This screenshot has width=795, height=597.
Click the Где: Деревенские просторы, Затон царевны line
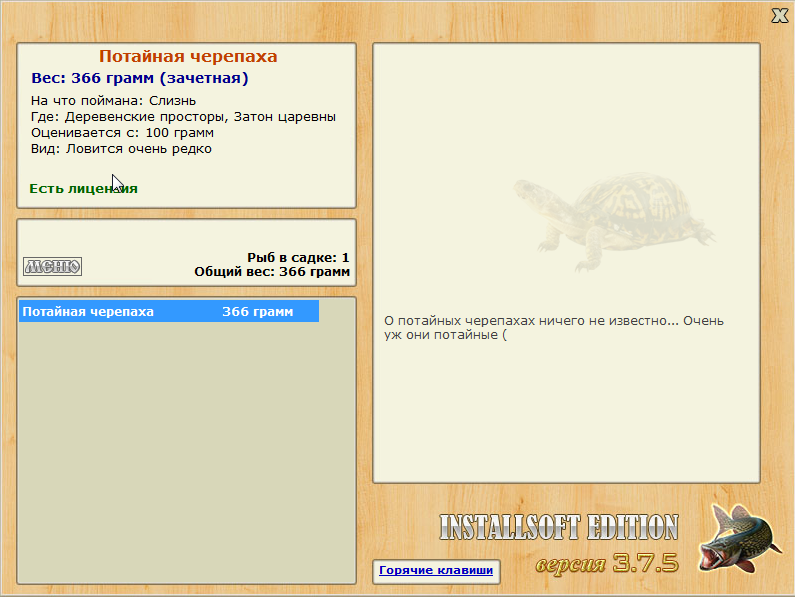tap(184, 117)
